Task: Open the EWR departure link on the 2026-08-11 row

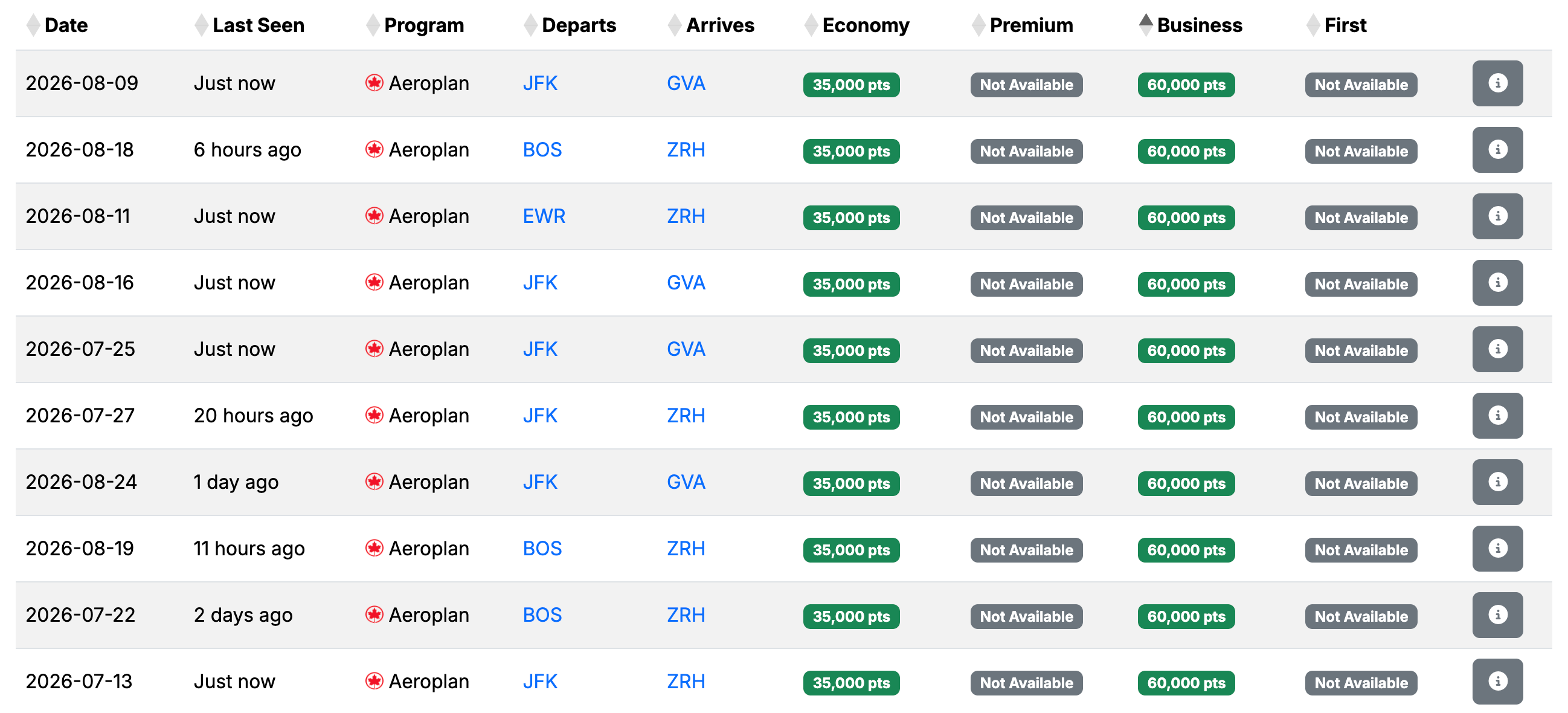Action: 544,216
